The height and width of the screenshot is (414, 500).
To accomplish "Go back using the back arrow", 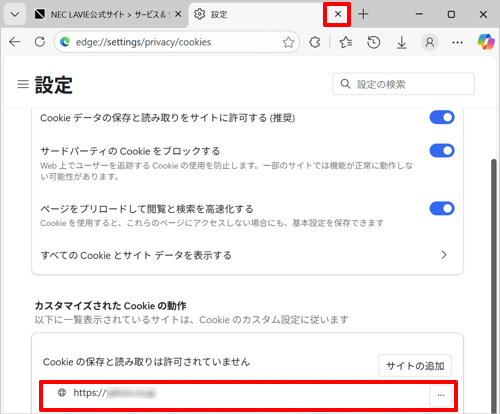I will [15, 42].
